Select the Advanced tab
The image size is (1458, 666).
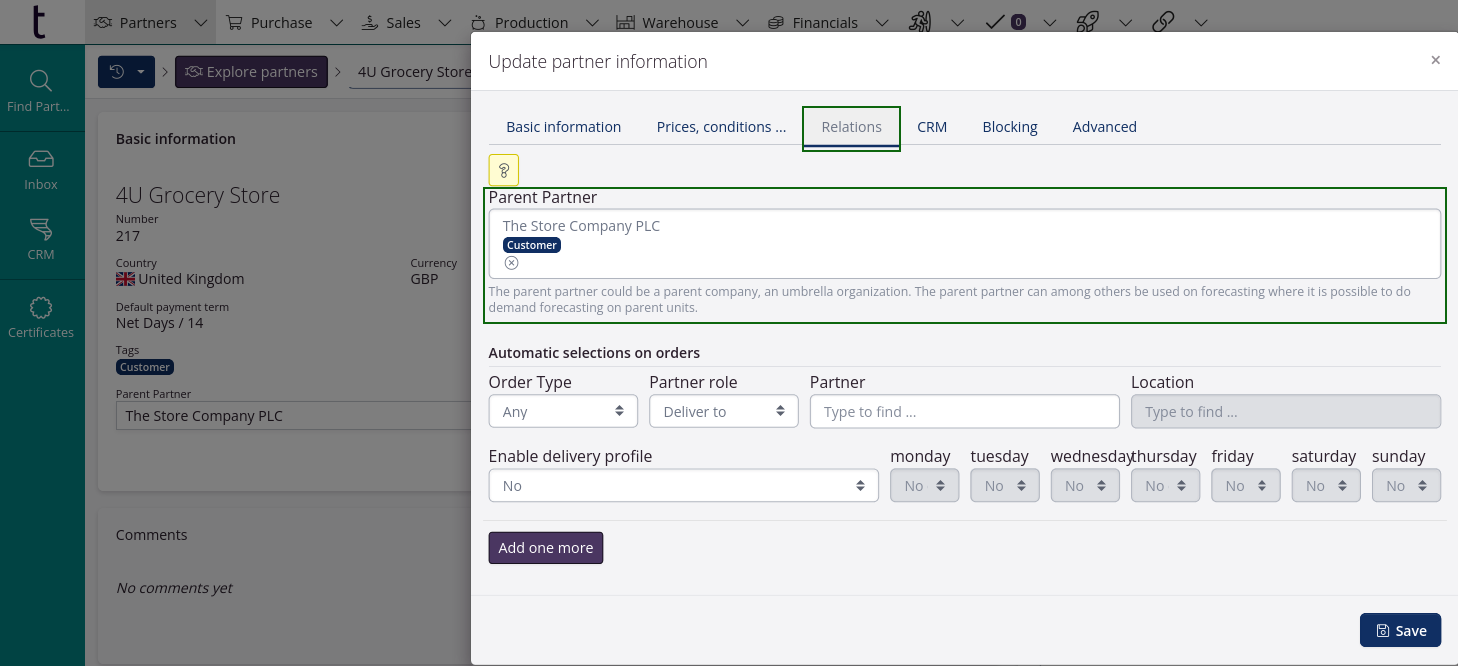[x=1104, y=127]
